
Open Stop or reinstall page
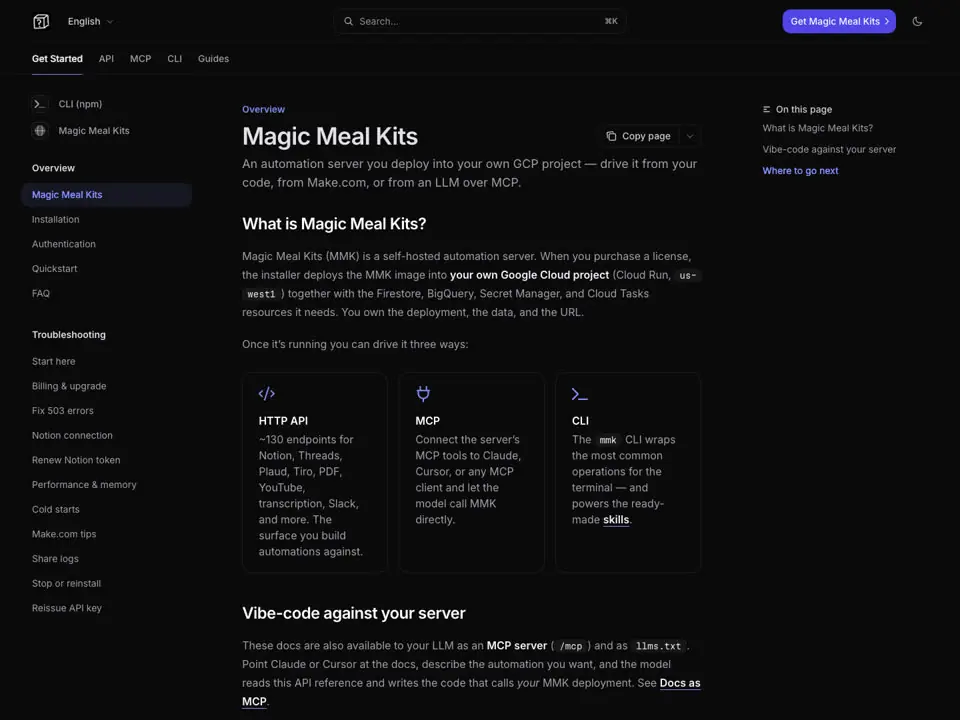[66, 583]
